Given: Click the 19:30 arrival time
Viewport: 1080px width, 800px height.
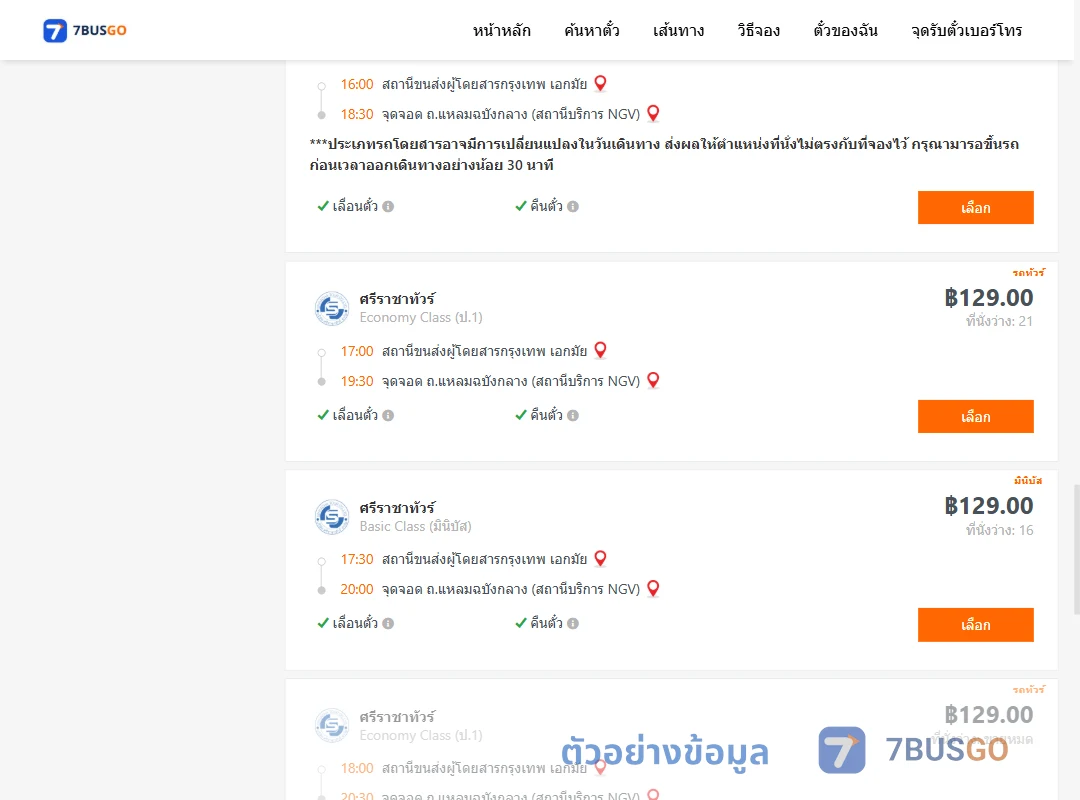Looking at the screenshot, I should [x=357, y=381].
